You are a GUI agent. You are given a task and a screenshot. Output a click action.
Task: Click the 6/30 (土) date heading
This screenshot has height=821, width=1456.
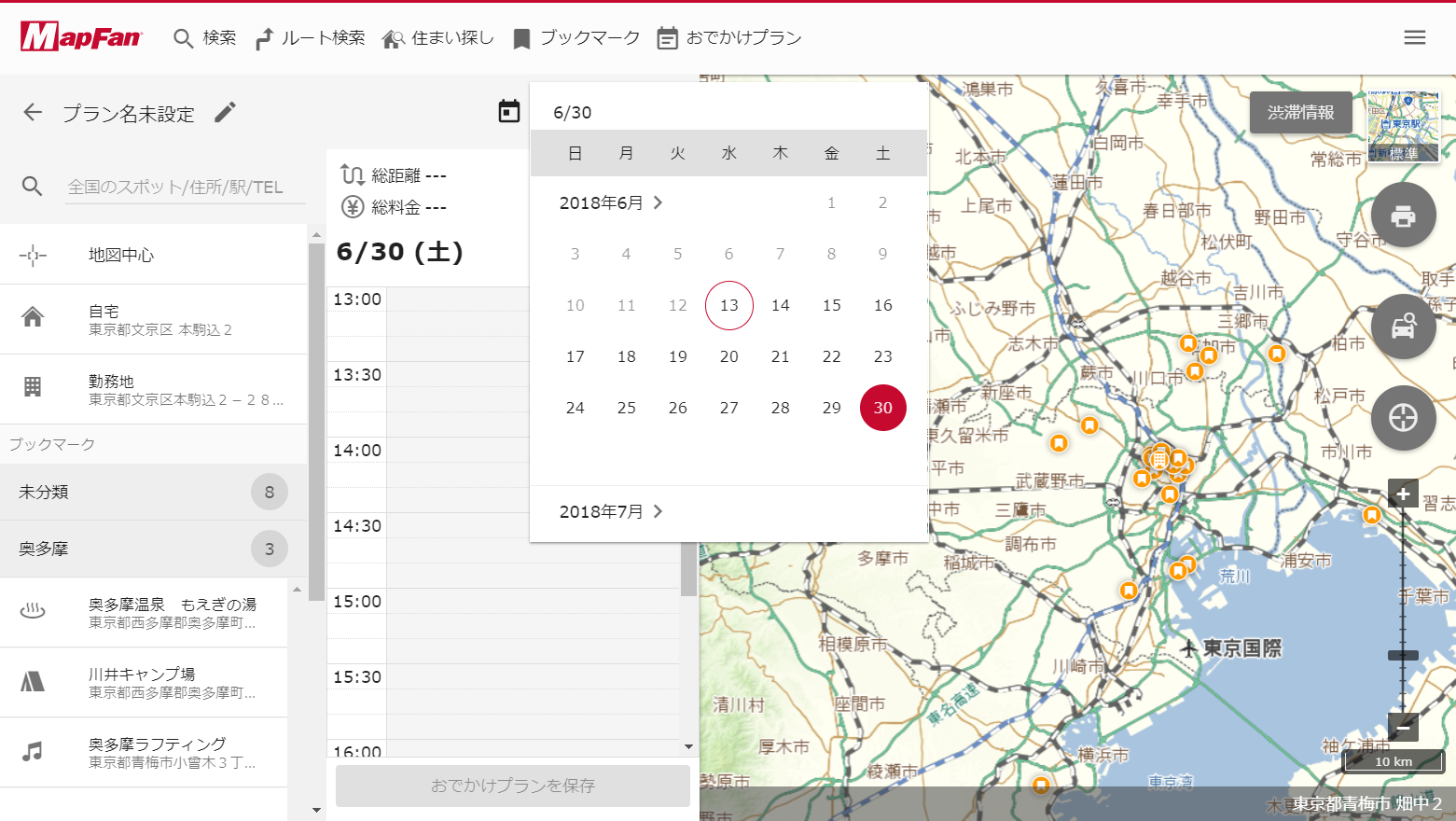click(400, 252)
